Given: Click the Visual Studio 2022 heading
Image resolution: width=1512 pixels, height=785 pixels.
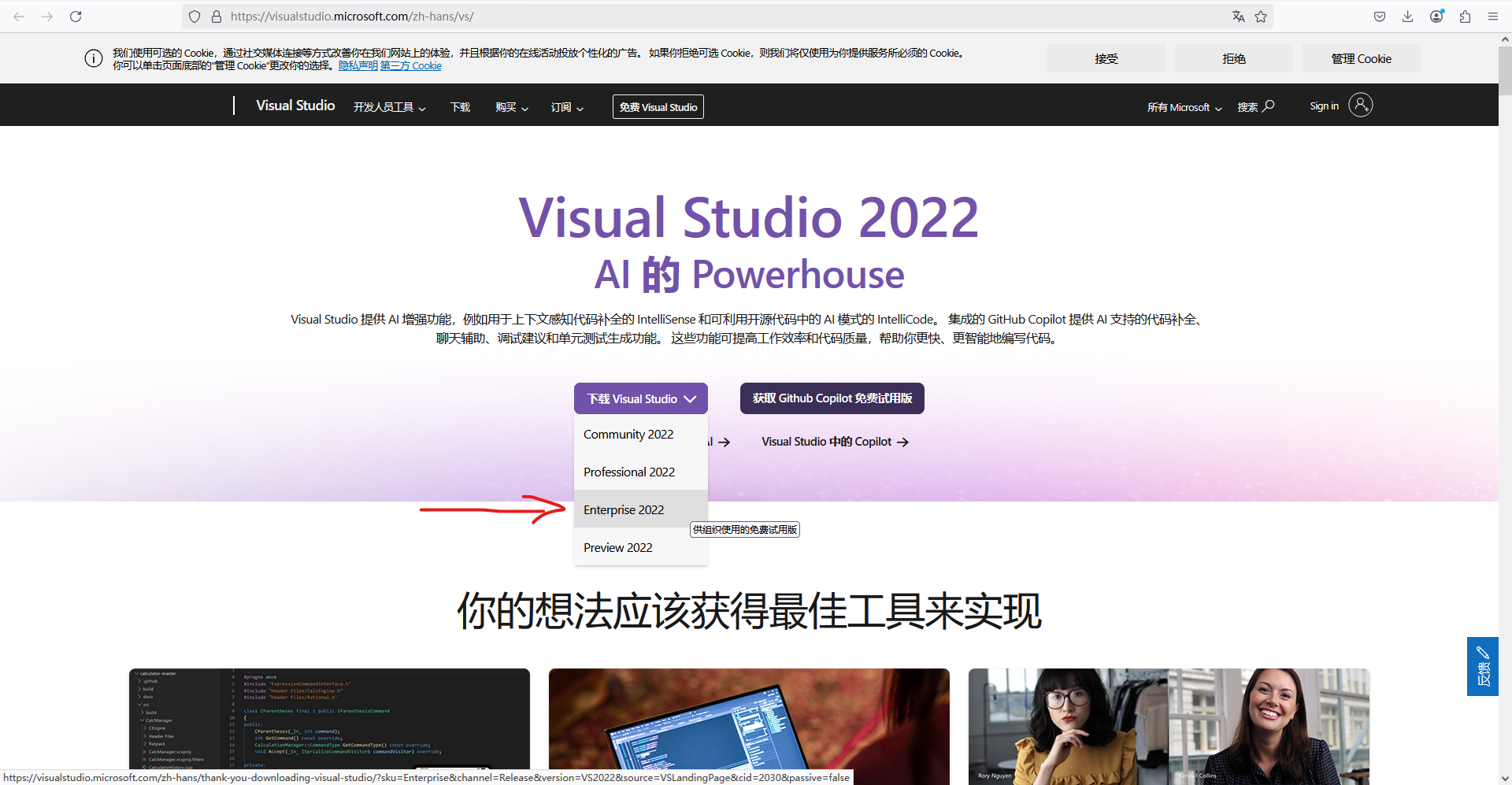Looking at the screenshot, I should (x=749, y=218).
